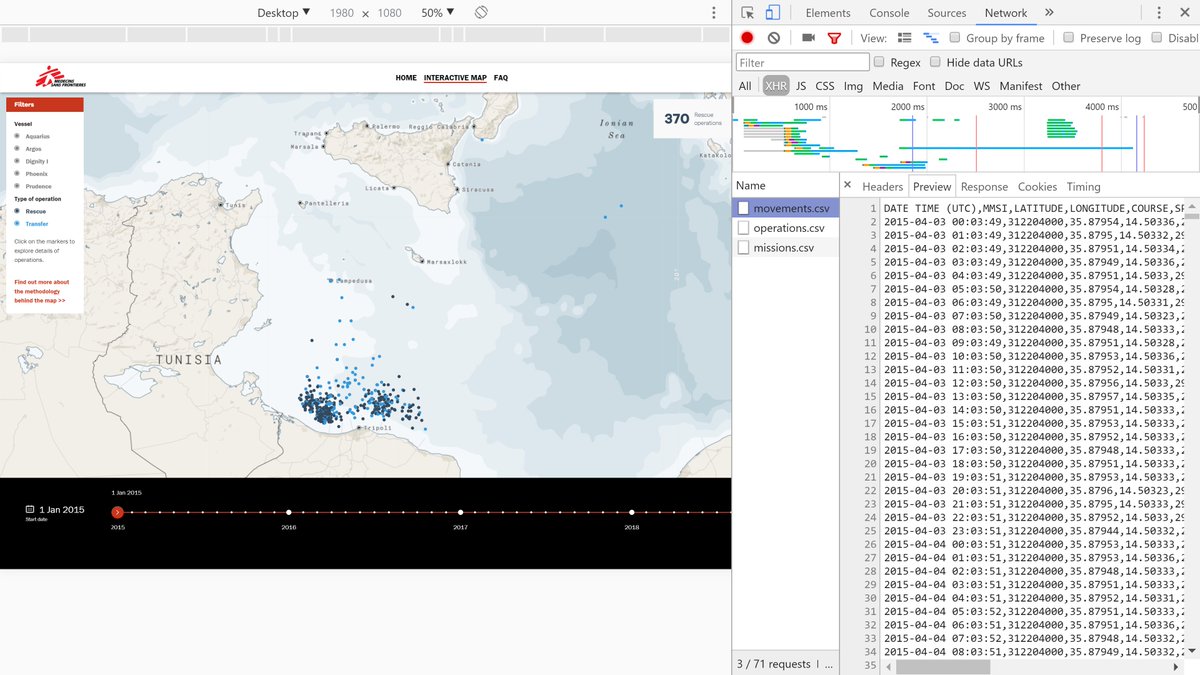This screenshot has width=1200, height=675.
Task: Click the capture screenshots camera icon
Action: coord(808,38)
